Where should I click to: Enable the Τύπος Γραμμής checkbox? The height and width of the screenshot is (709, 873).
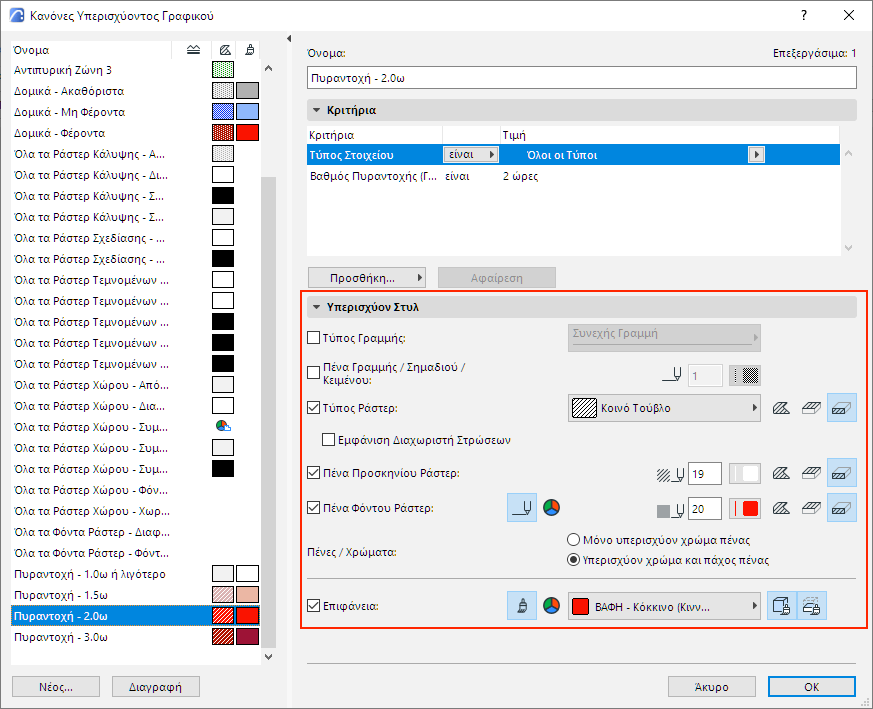pyautogui.click(x=313, y=338)
